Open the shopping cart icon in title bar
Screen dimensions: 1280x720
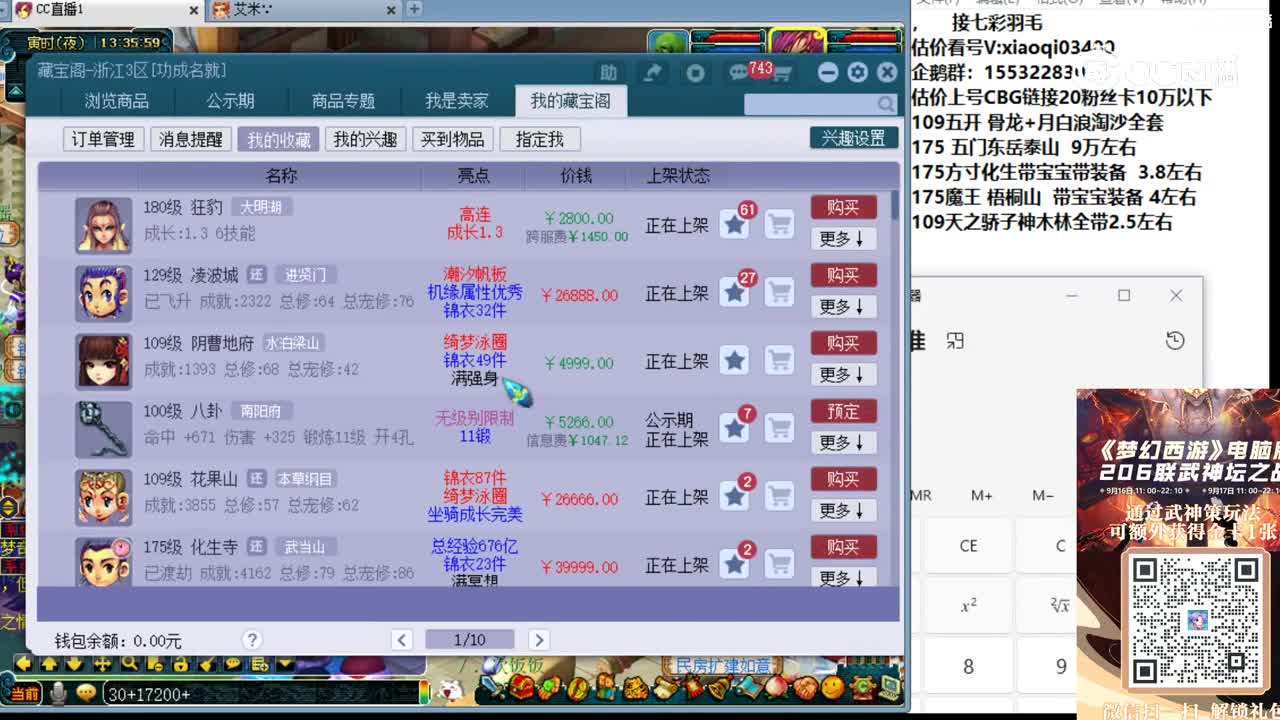(x=783, y=74)
